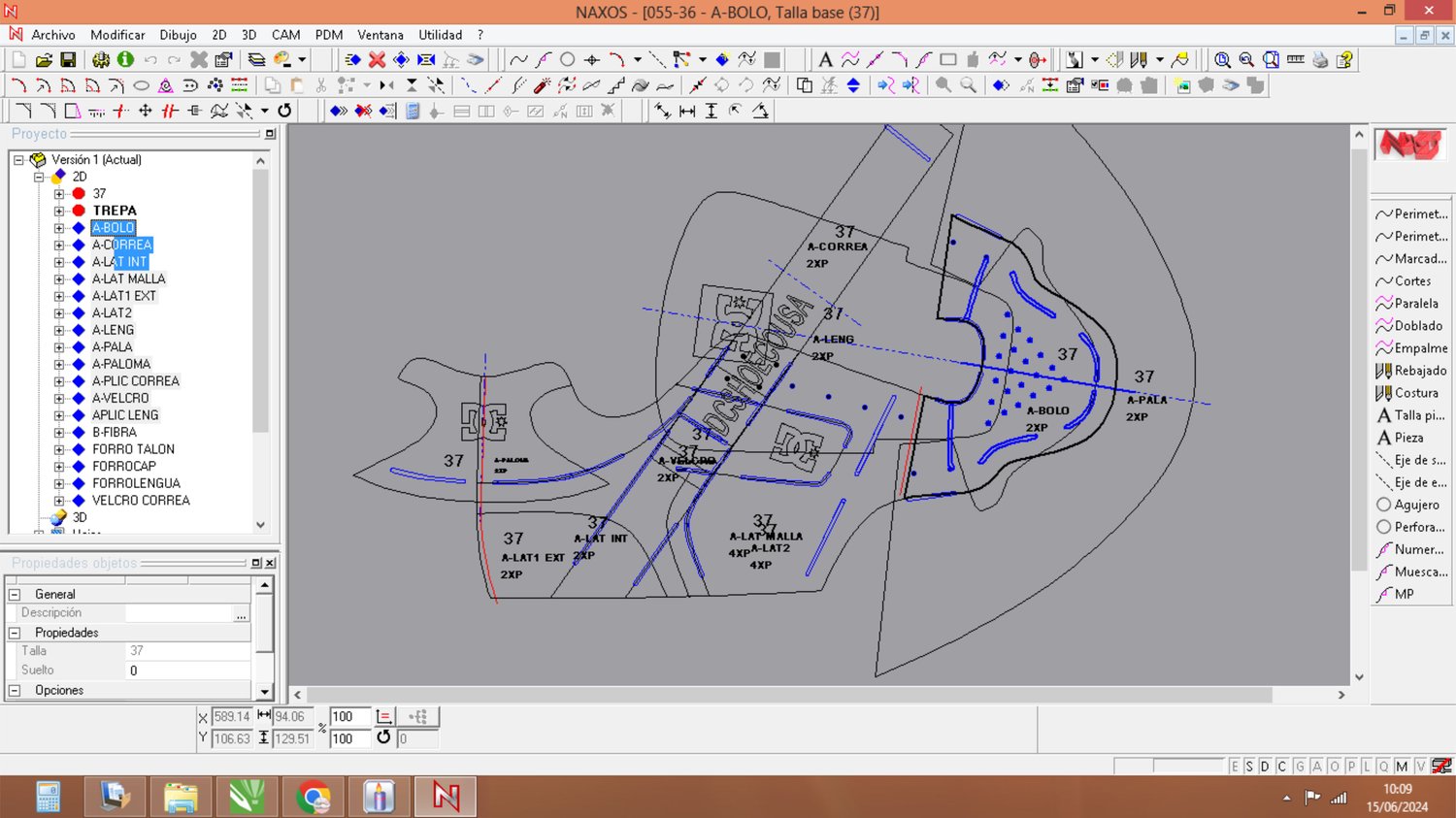Viewport: 1456px width, 818px height.
Task: Click the red X delete piece icon
Action: pyautogui.click(x=377, y=60)
